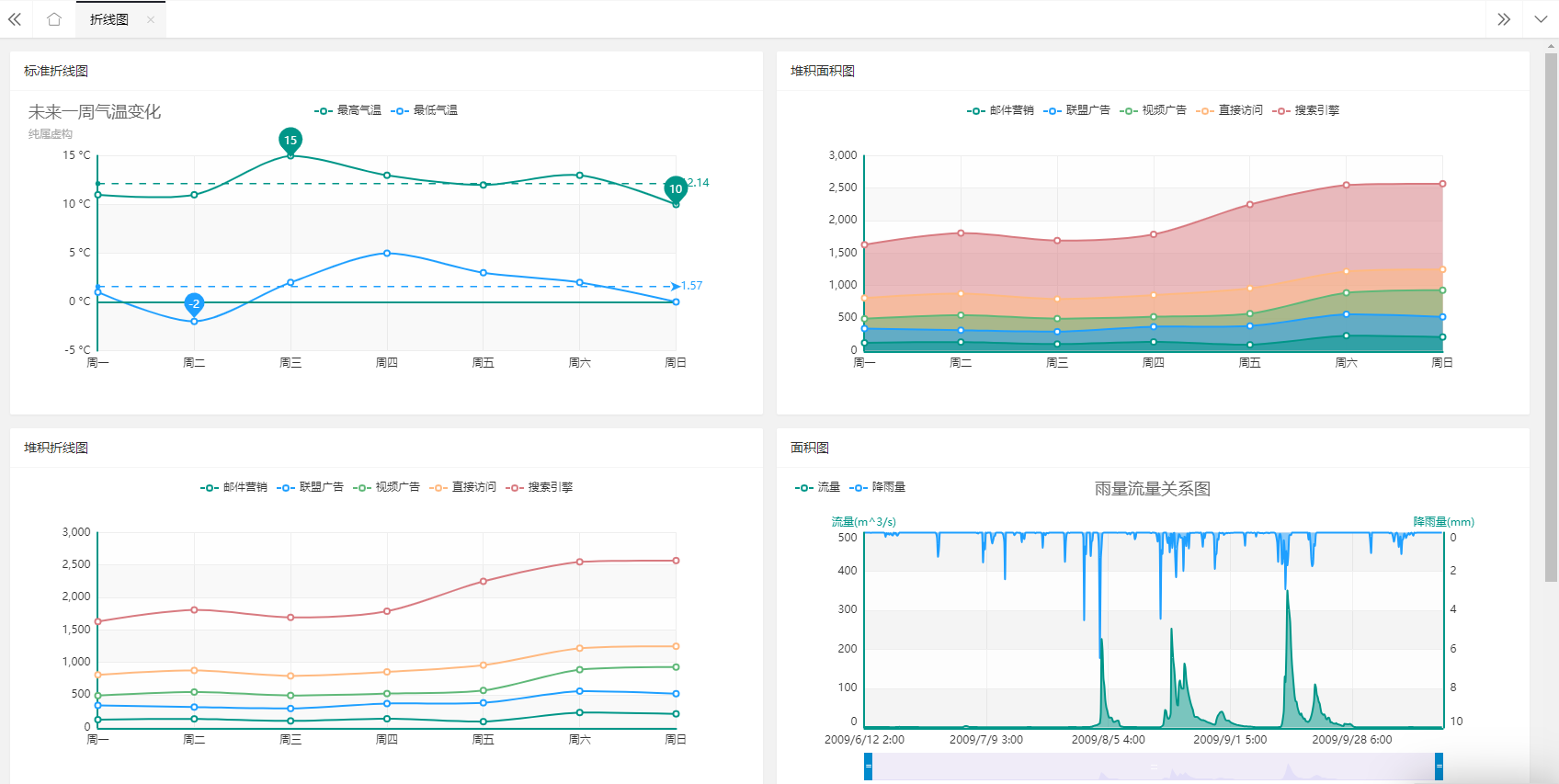This screenshot has height=784, width=1559.
Task: Click the data zoom slider track
Action: point(1154,767)
